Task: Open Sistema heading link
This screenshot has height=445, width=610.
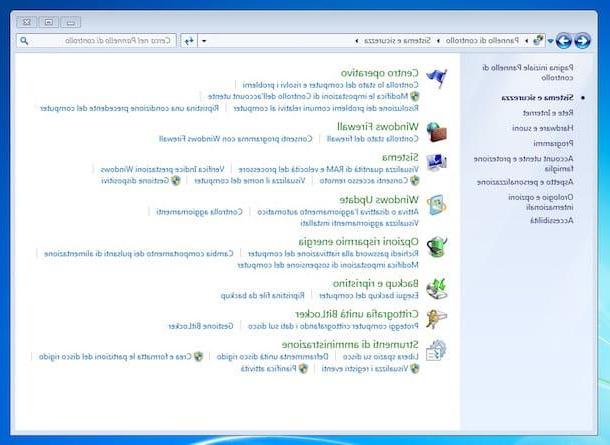Action: (400, 157)
